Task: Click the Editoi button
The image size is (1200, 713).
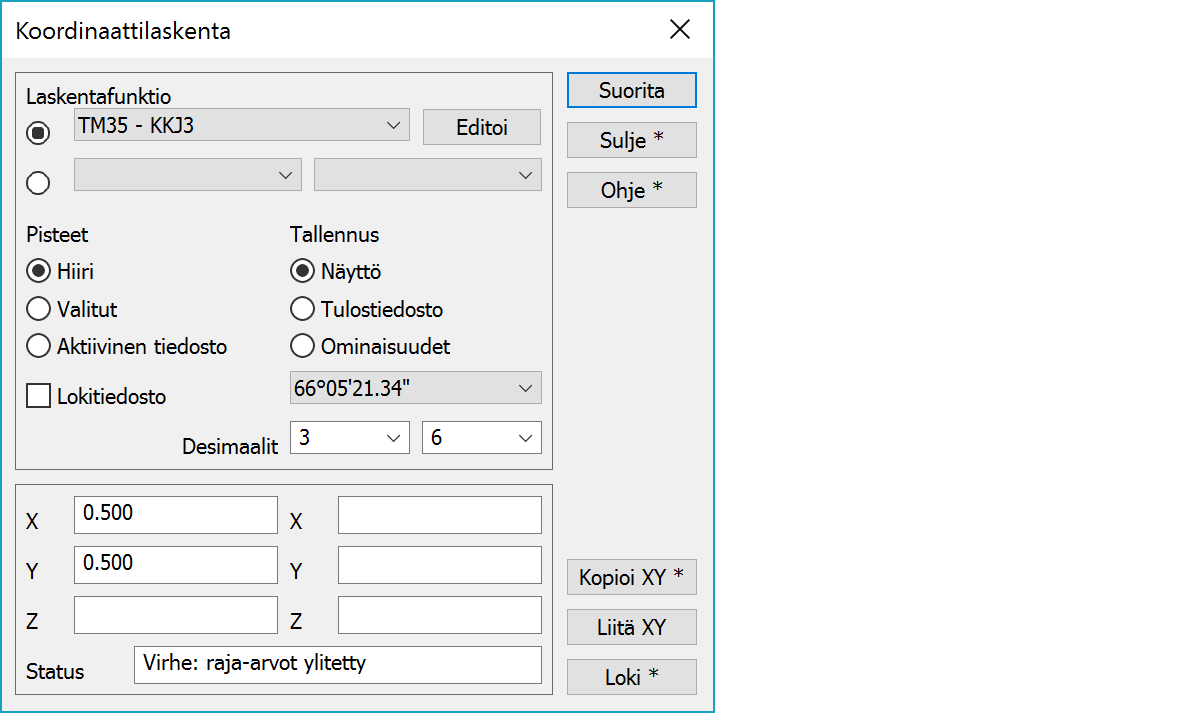Action: 481,128
